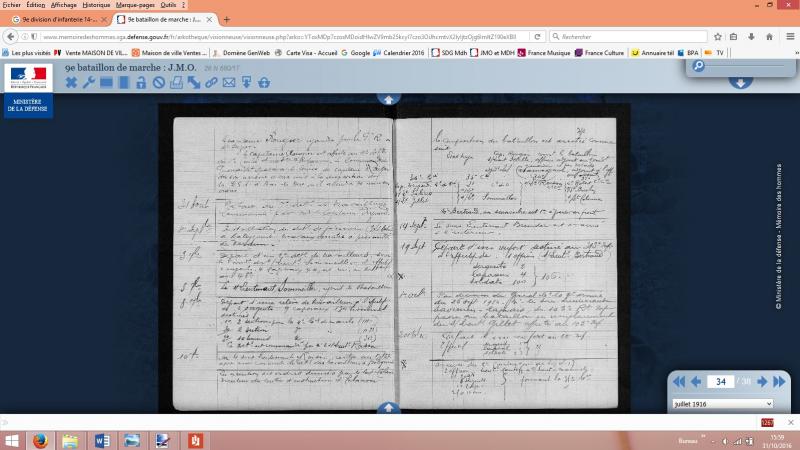Open Firefox downloads arrow icon
The height and width of the screenshot is (450, 800).
coord(752,37)
